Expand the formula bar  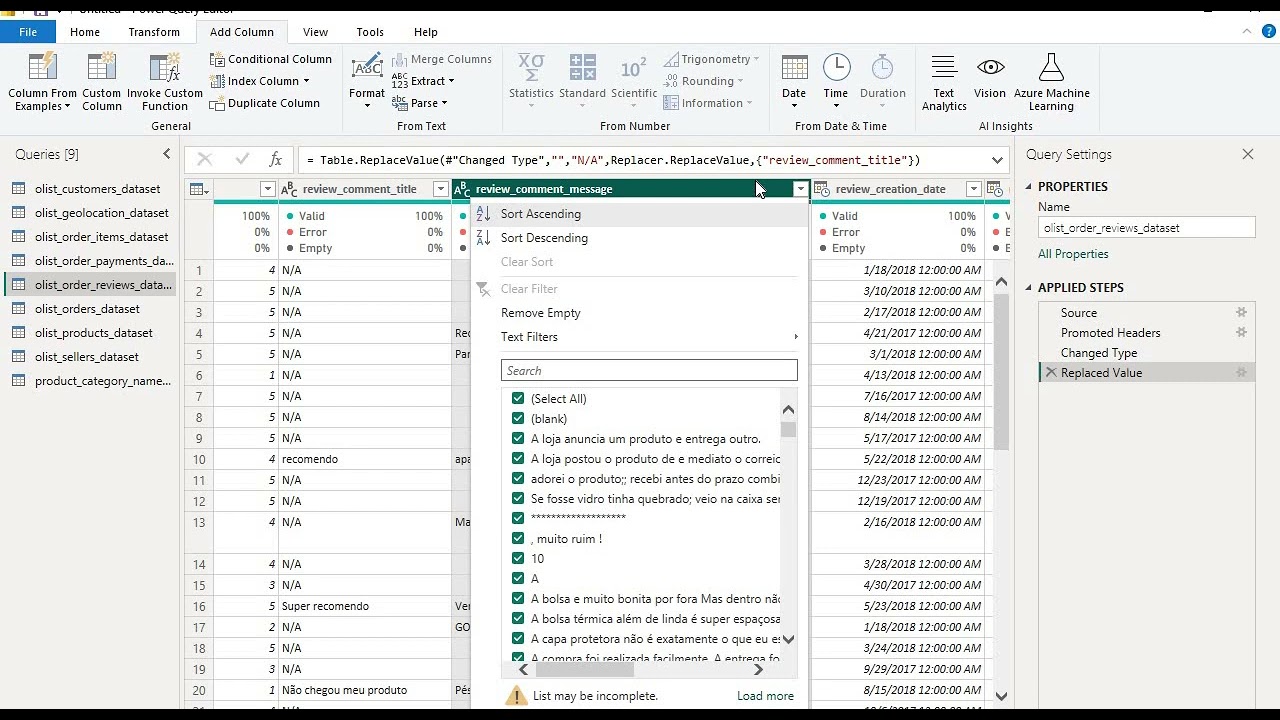997,160
